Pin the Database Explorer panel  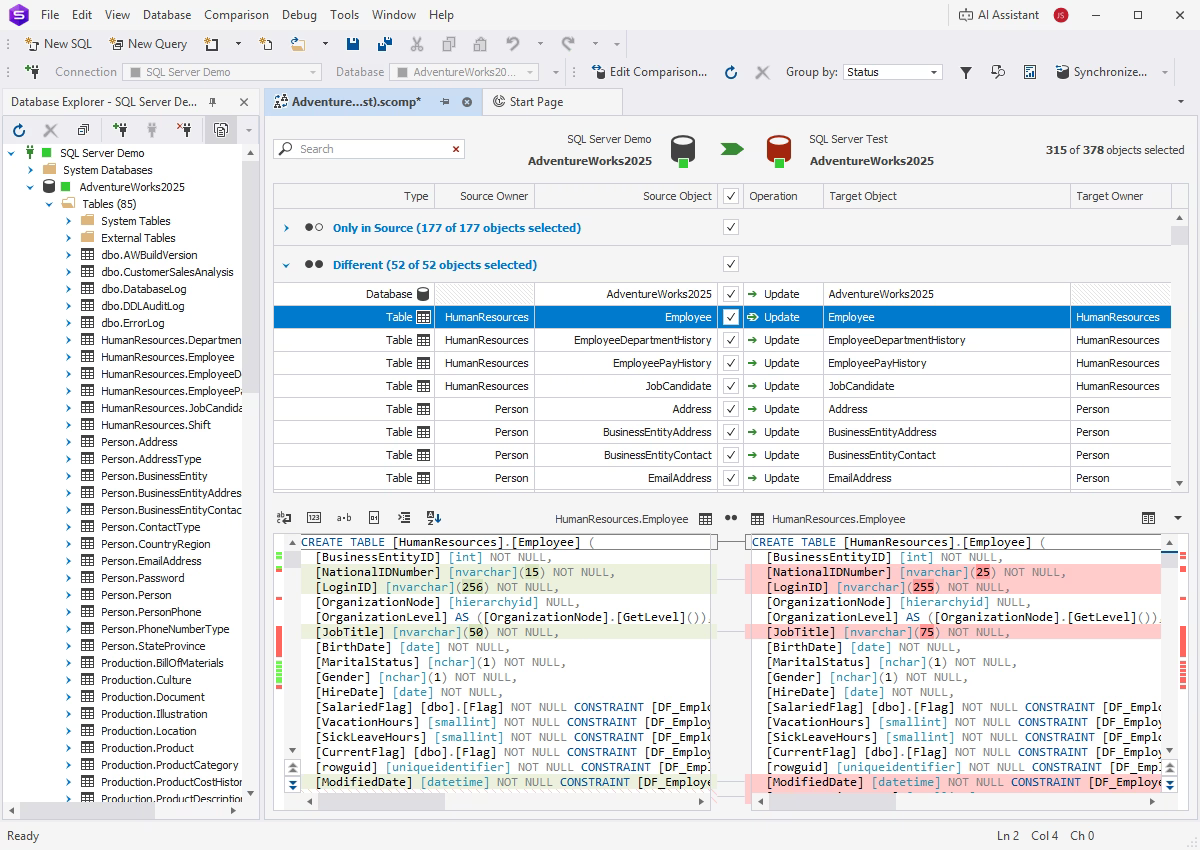pos(212,102)
